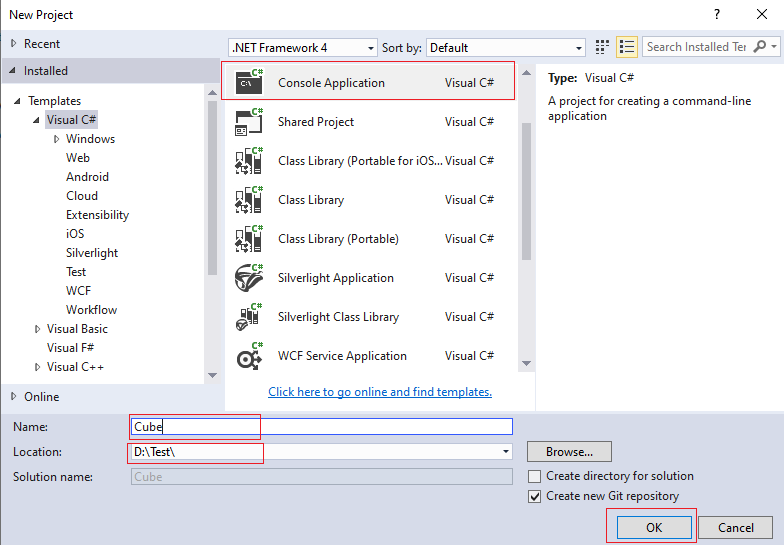This screenshot has height=545, width=784.
Task: Select the Silverlight tree category
Action: coord(92,252)
